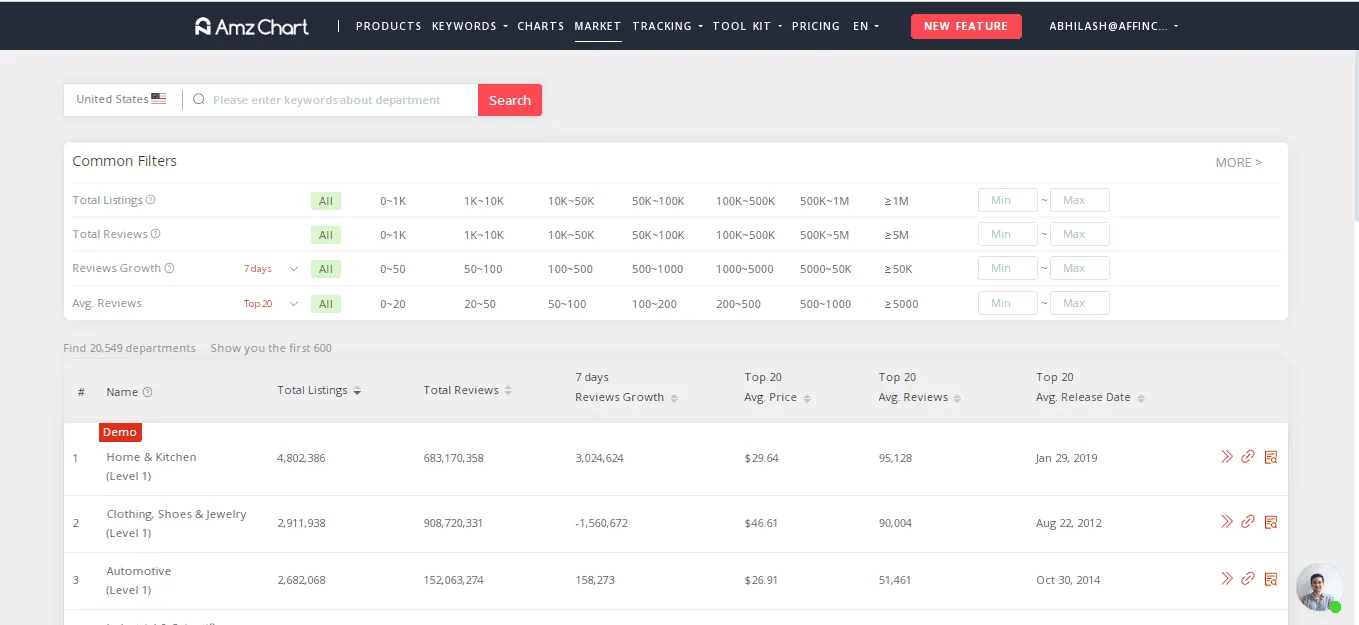Open the report analysis icon for Automotive row

(1271, 578)
